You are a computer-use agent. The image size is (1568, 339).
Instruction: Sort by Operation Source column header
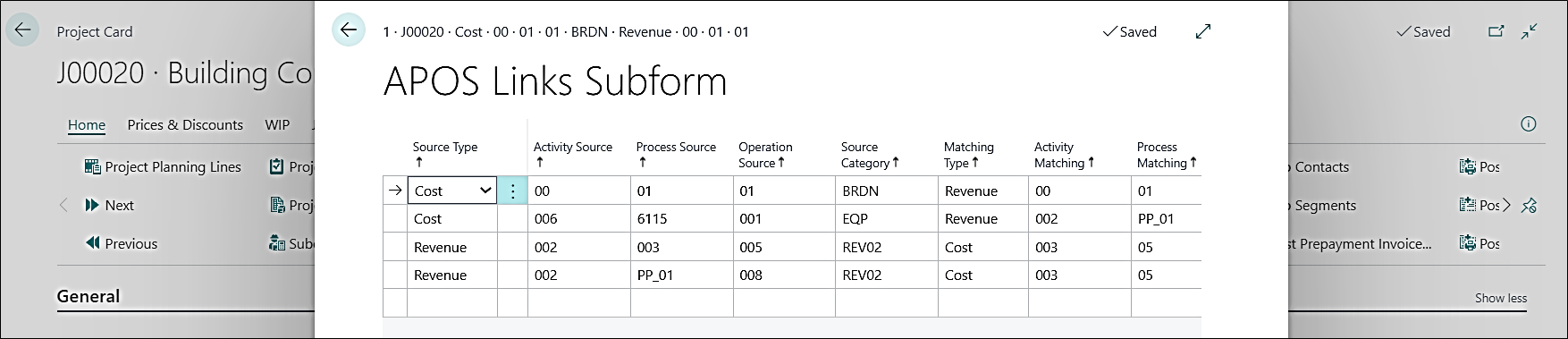(765, 154)
